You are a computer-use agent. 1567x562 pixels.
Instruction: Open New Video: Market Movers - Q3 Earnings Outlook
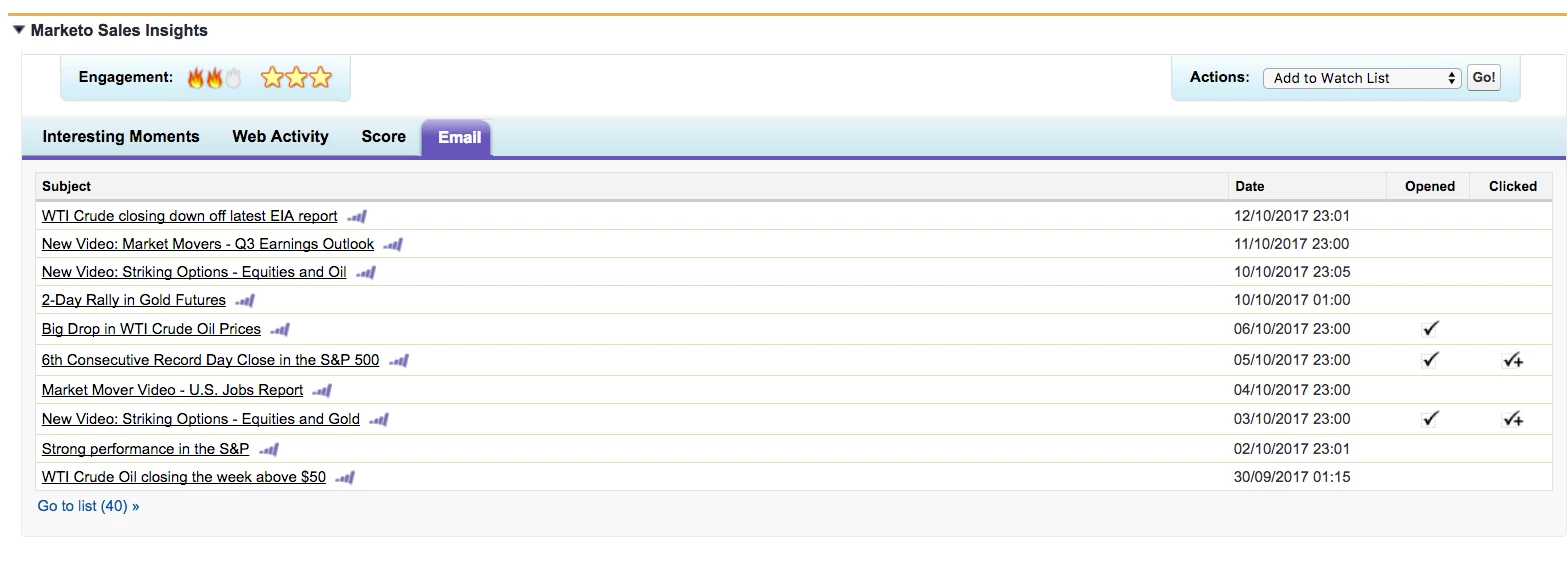coord(208,244)
